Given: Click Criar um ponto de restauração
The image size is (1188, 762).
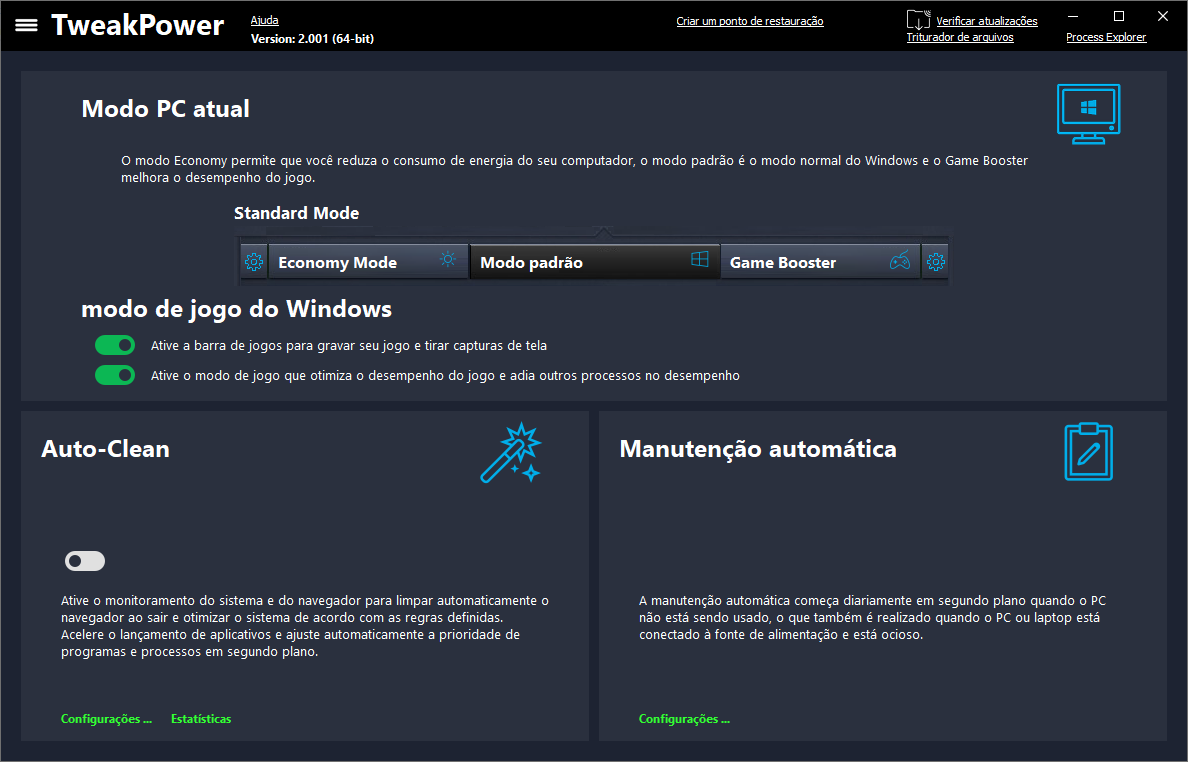Looking at the screenshot, I should pos(749,21).
